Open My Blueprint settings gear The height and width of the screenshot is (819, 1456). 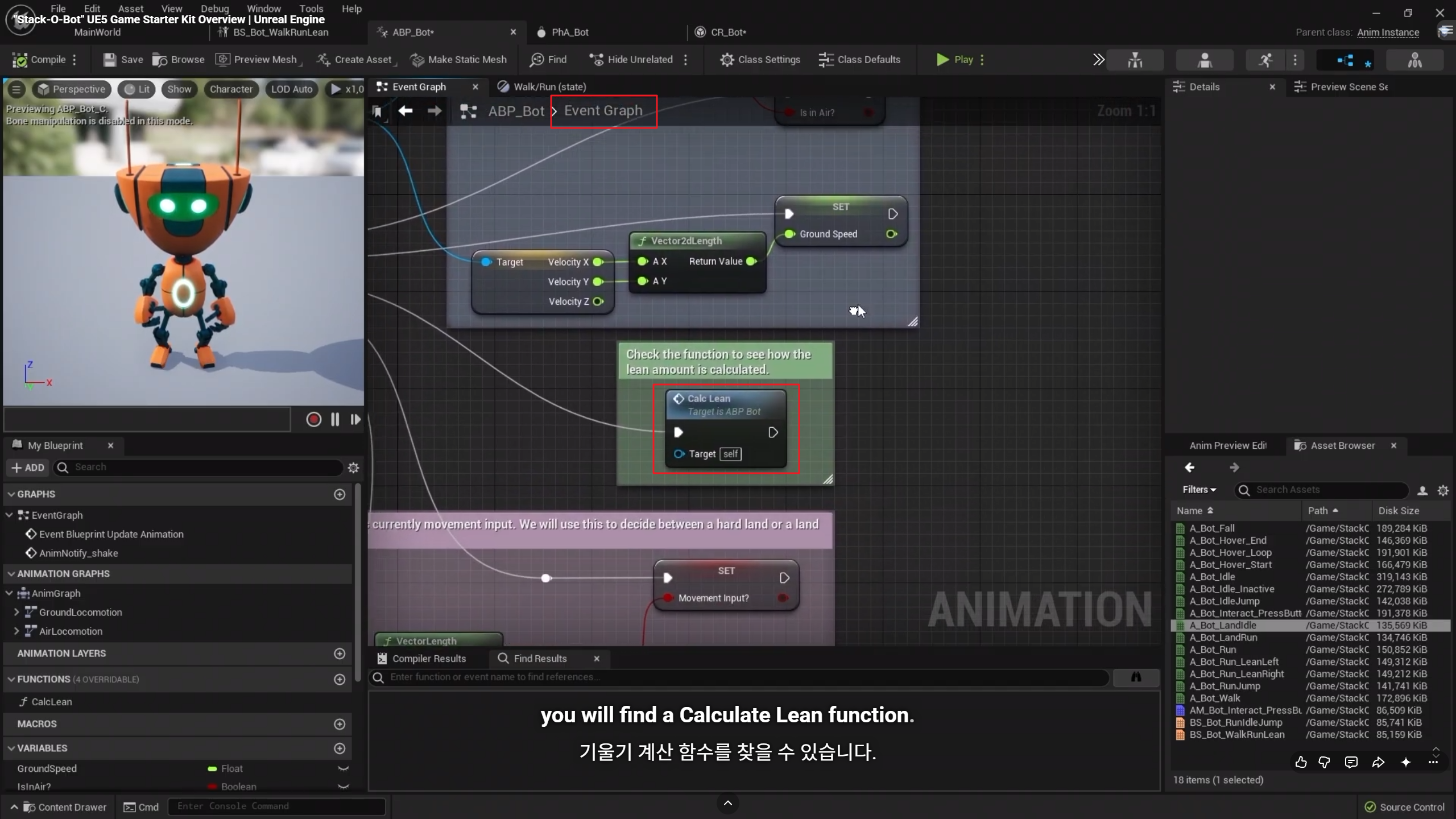coord(353,468)
